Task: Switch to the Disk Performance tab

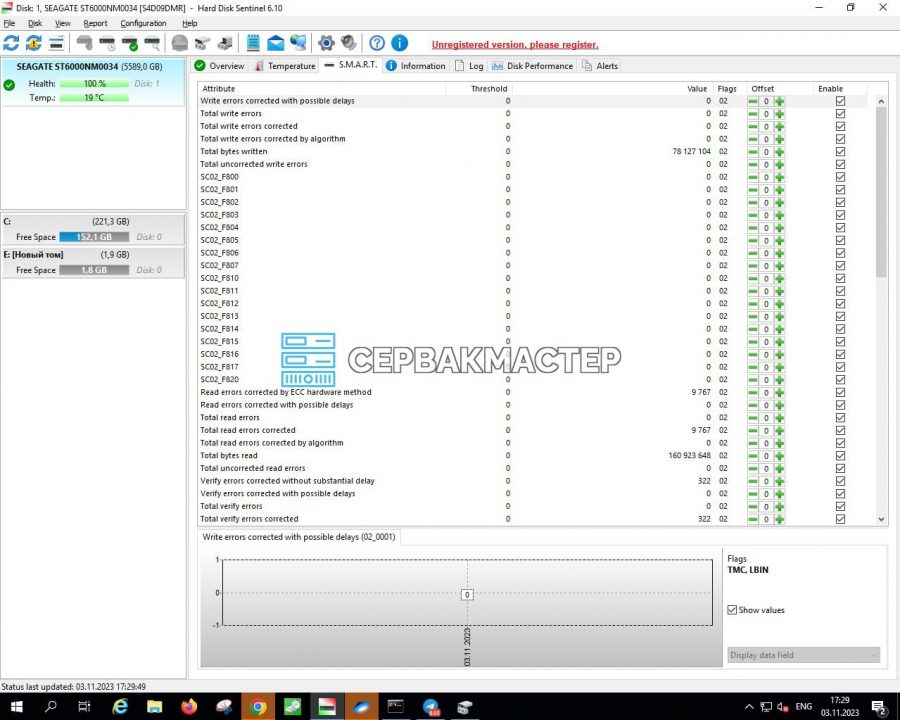Action: coord(533,66)
